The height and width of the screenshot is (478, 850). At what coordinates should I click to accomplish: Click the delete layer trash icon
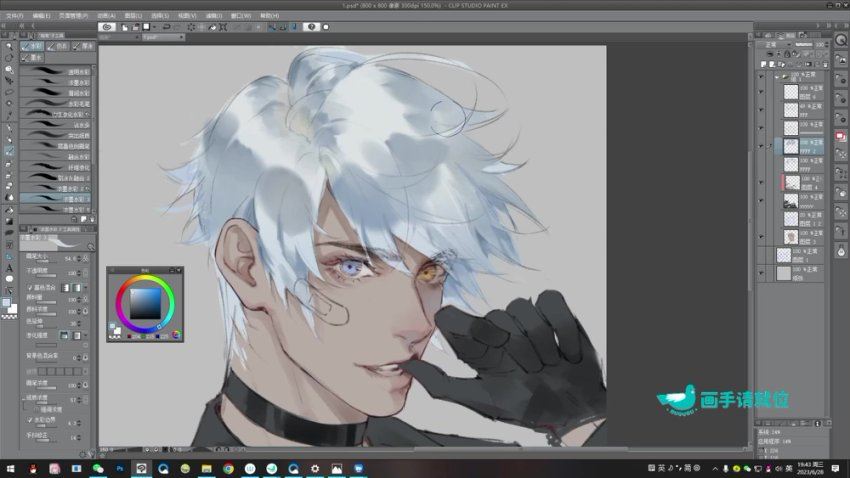(x=825, y=64)
